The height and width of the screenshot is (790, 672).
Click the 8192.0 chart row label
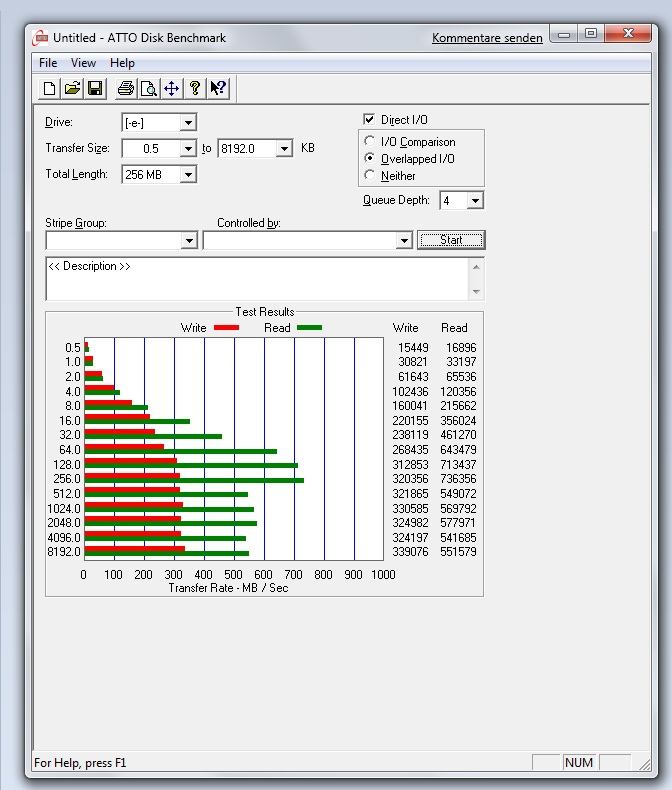[64, 552]
